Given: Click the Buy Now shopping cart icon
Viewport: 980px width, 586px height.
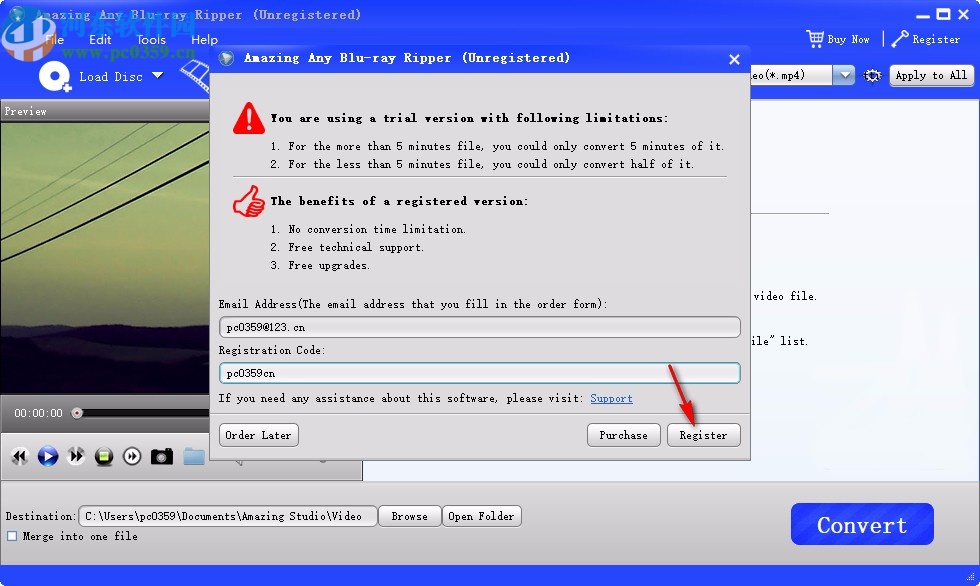Looking at the screenshot, I should coord(815,38).
